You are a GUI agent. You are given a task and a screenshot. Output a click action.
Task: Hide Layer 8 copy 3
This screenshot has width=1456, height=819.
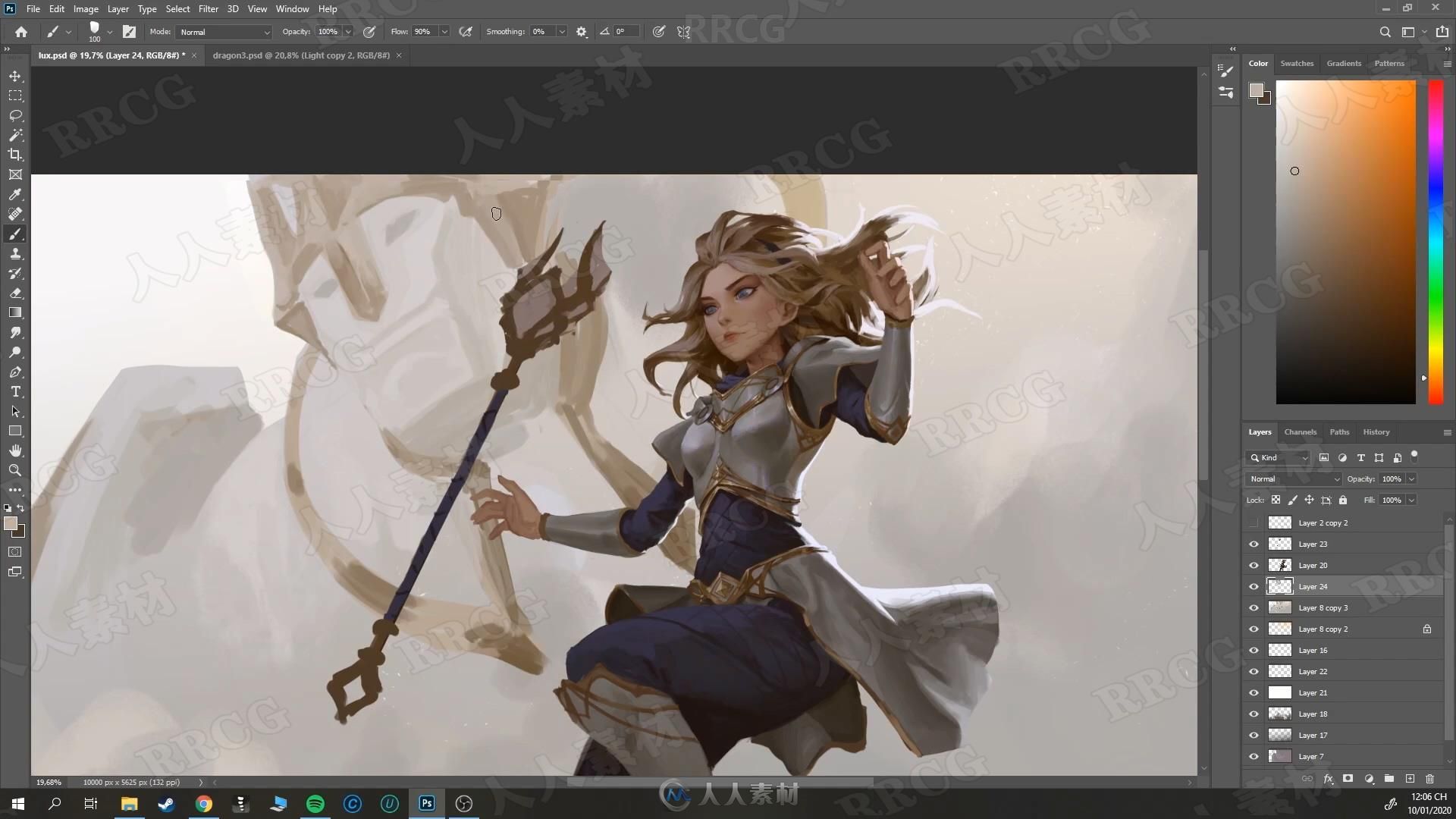[1254, 607]
